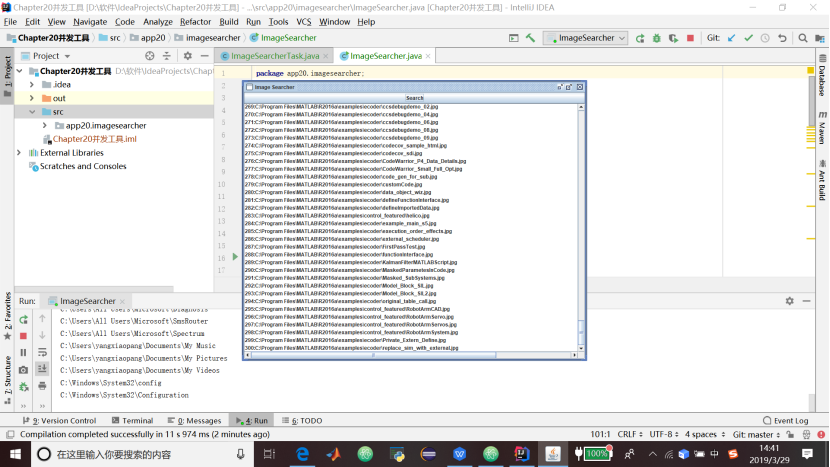Open Search Everywhere magnifier icon
The height and width of the screenshot is (467, 830).
[x=803, y=38]
